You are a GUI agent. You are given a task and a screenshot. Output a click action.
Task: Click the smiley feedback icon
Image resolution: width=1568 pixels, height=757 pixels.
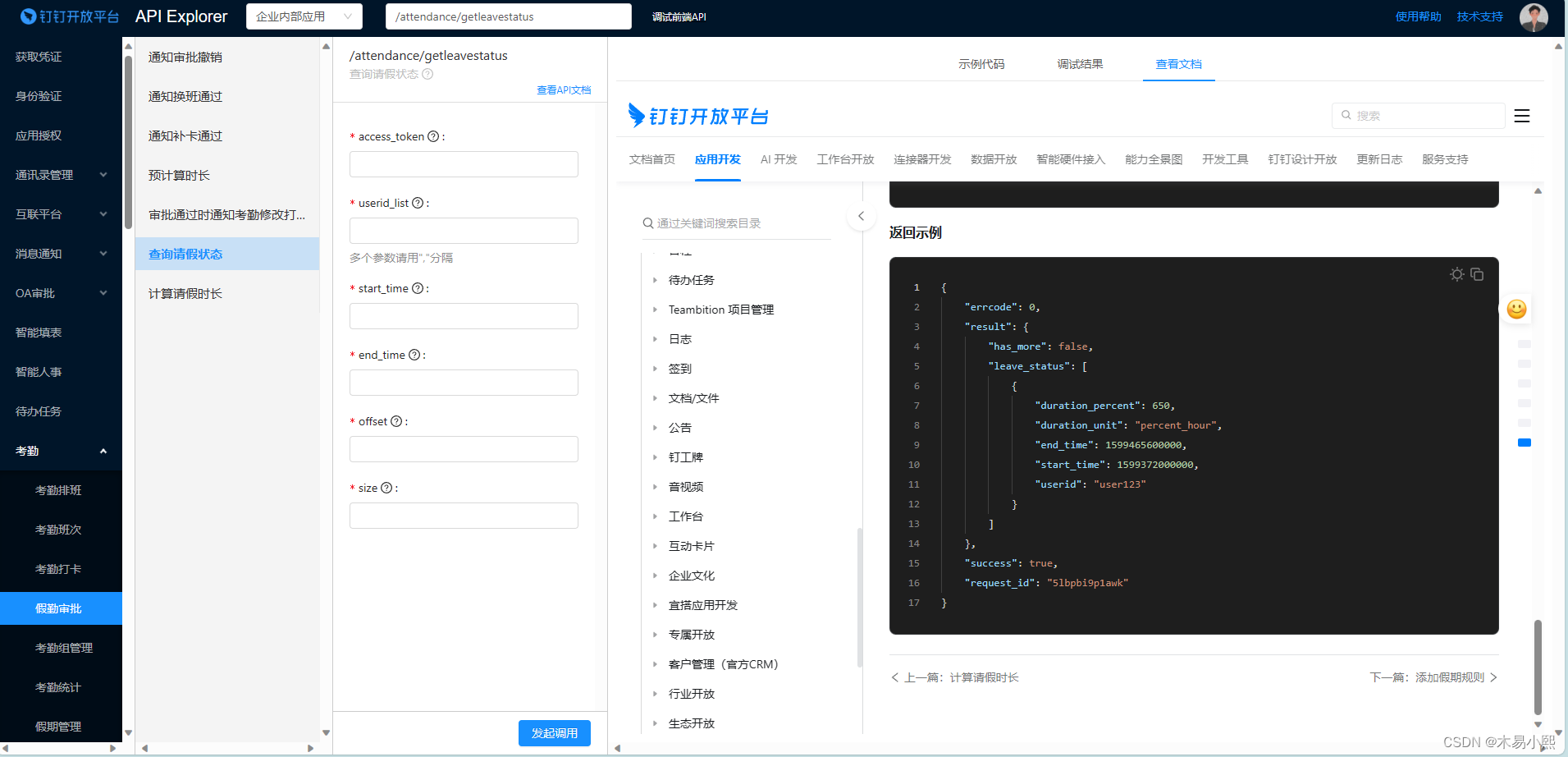tap(1516, 309)
